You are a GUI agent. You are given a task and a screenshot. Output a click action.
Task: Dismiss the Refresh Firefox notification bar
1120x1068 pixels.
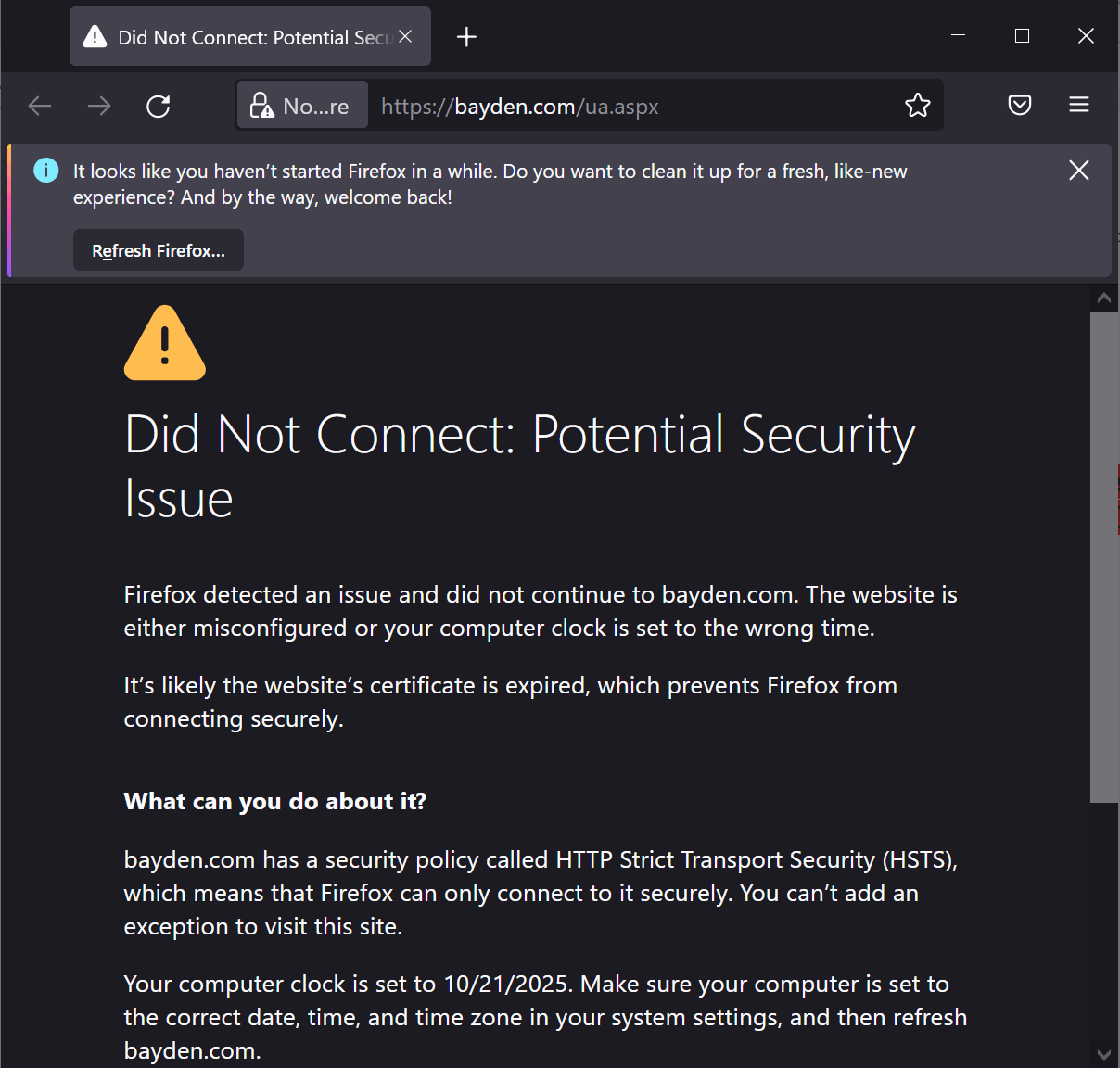(x=1078, y=171)
